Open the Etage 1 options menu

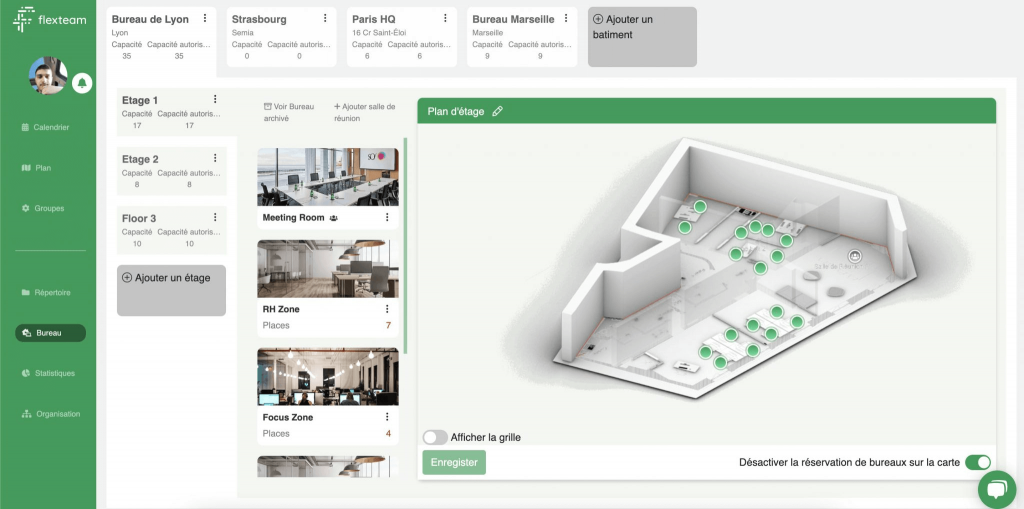tap(215, 99)
